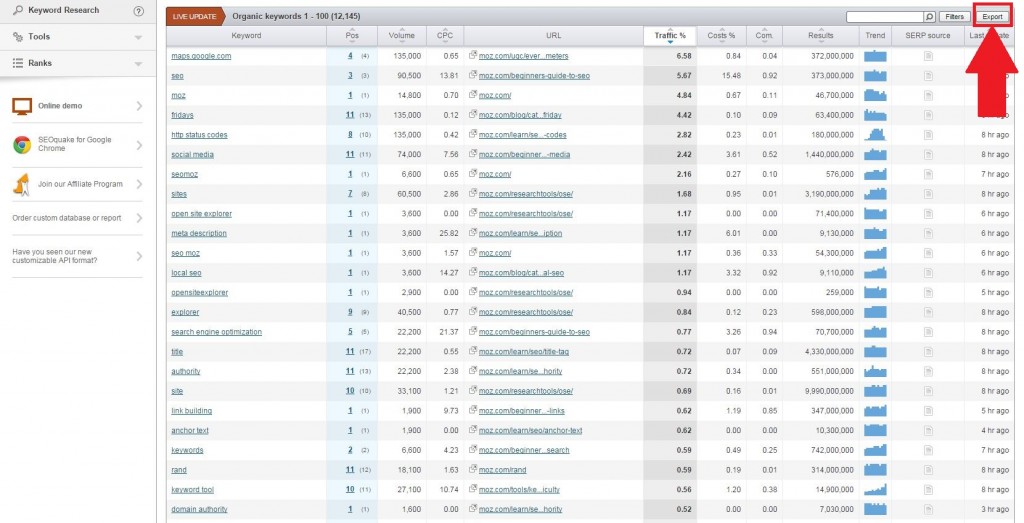This screenshot has width=1024, height=523.
Task: Click the Online demo monitor icon
Action: click(x=22, y=106)
